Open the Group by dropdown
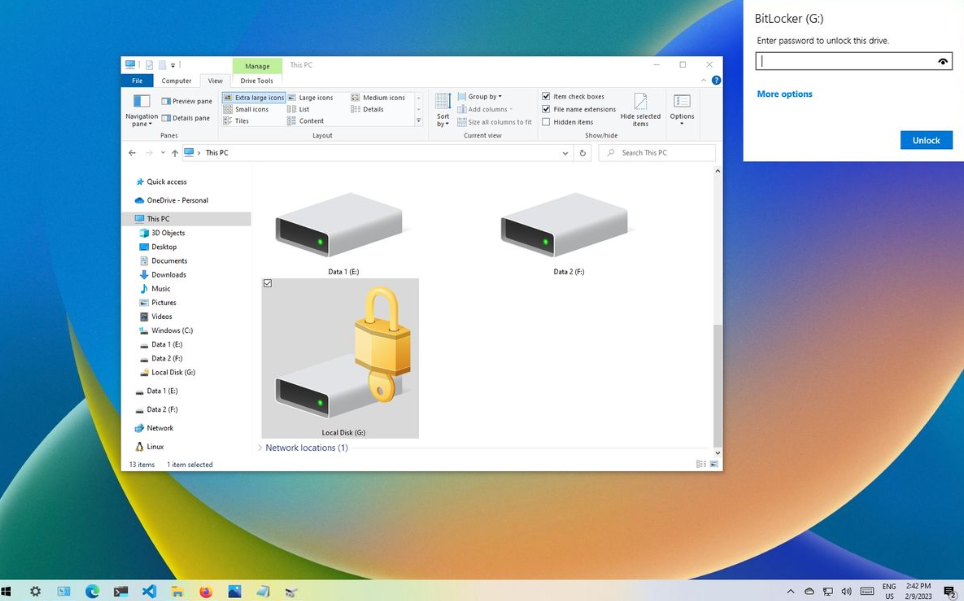This screenshot has width=964, height=601. [x=481, y=96]
